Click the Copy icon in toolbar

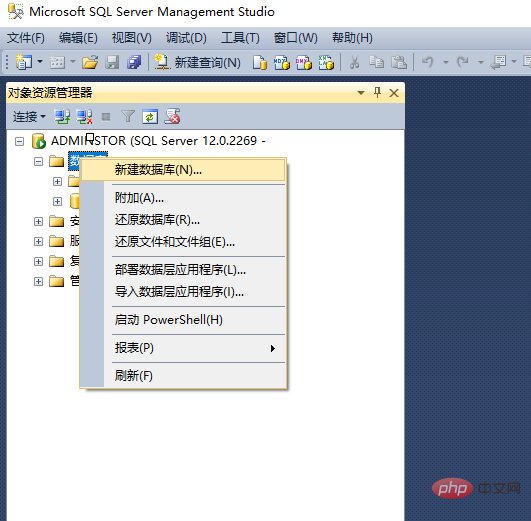[x=376, y=62]
